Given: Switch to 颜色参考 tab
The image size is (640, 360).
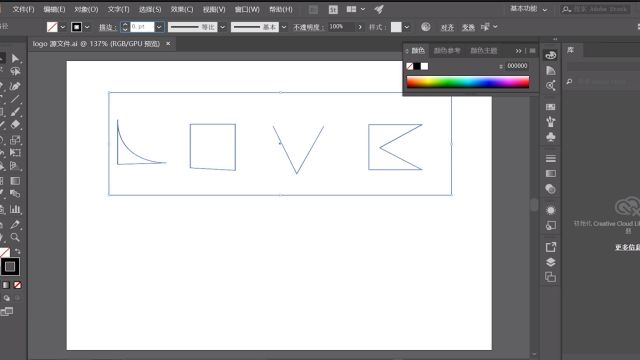Looking at the screenshot, I should 447,51.
